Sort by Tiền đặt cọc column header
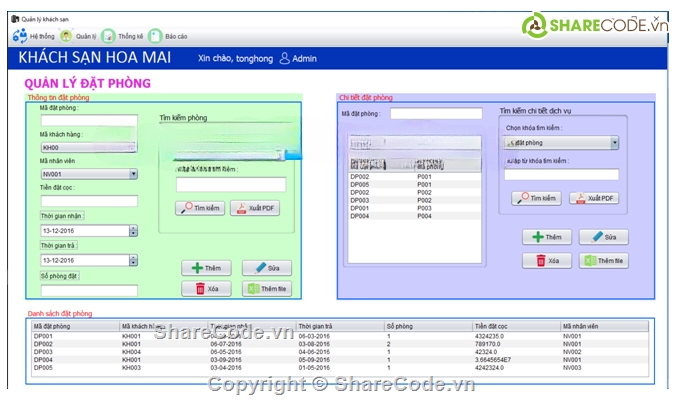 tap(517, 326)
